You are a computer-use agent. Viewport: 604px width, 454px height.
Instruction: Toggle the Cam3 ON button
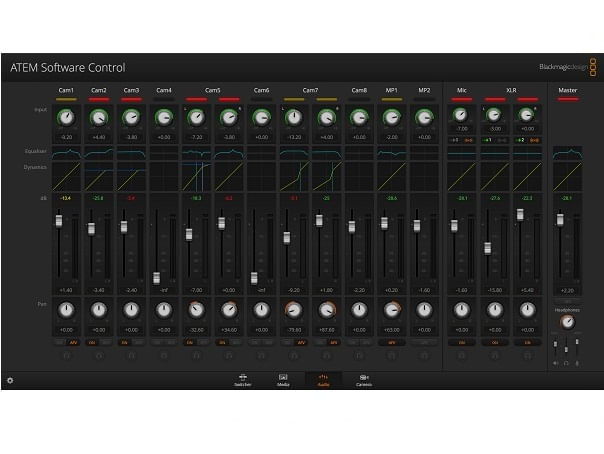coord(124,342)
